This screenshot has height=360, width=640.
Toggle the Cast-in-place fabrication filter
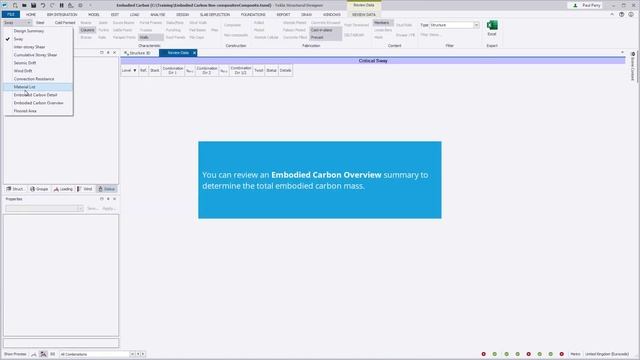pos(325,30)
